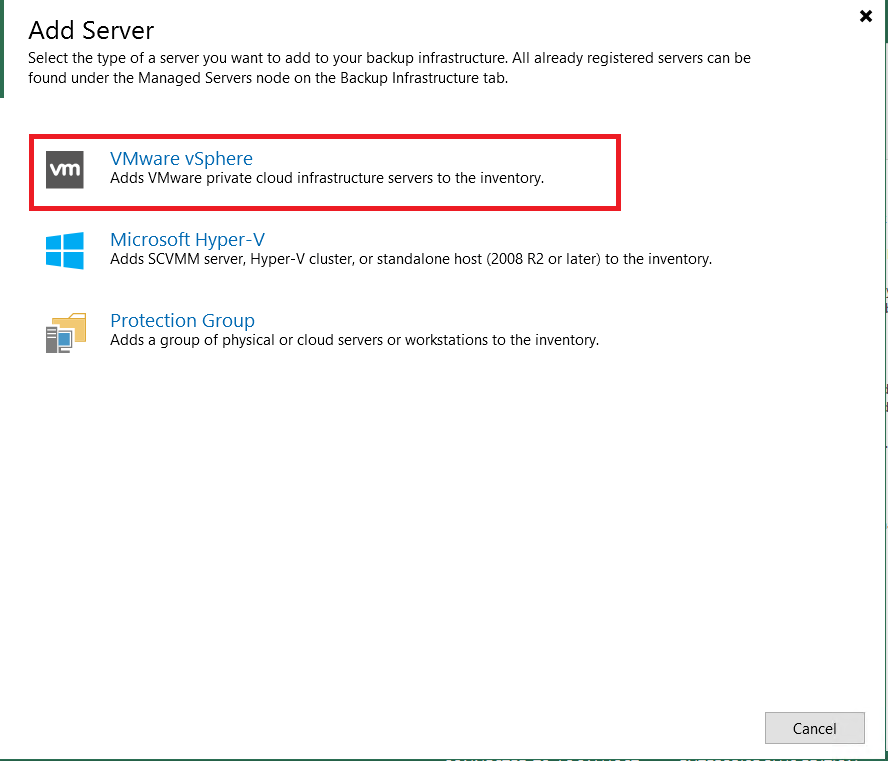Cancel the Add Server dialog
The image size is (888, 761).
coord(814,728)
